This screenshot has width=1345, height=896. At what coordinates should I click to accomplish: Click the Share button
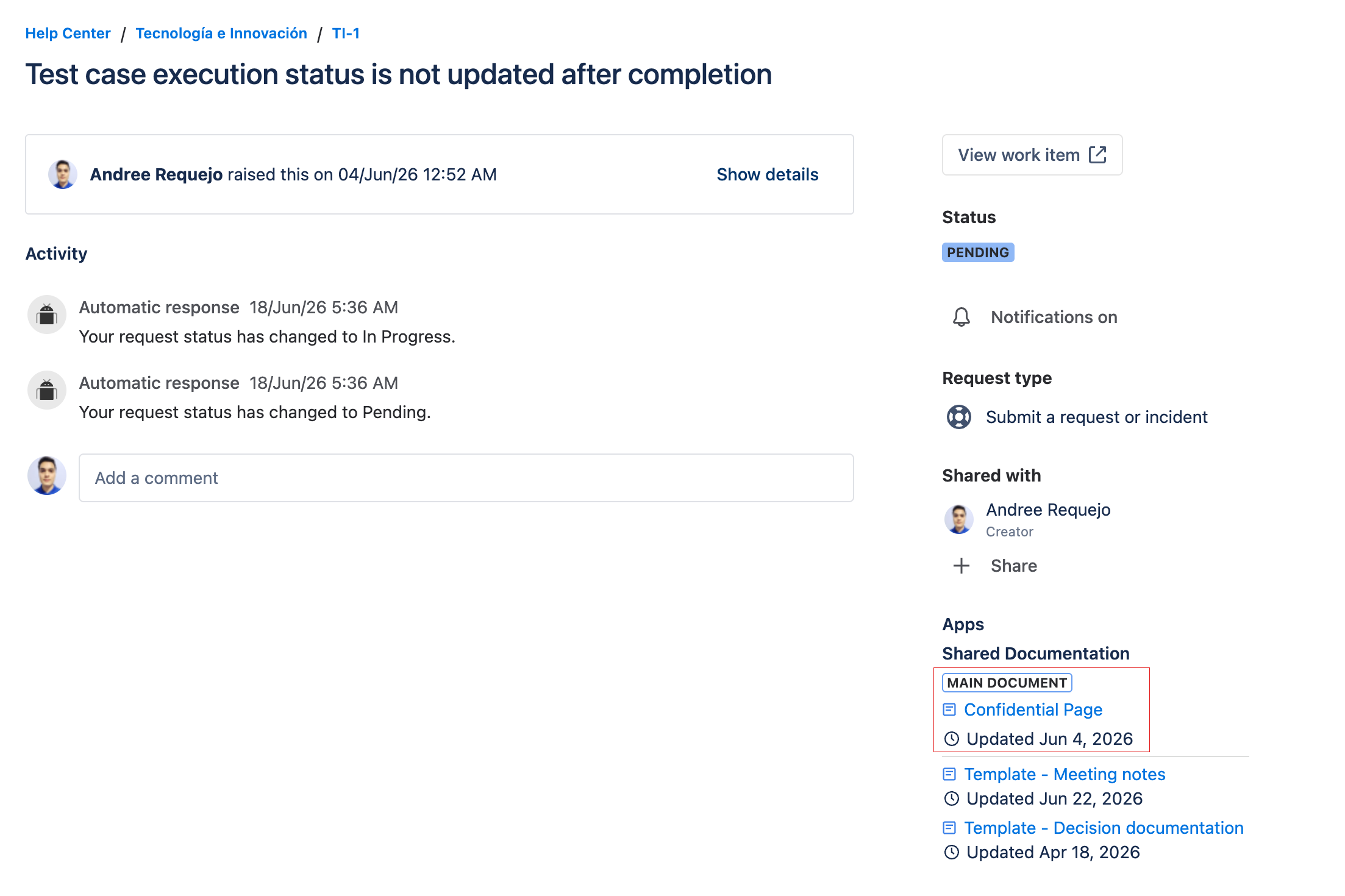[x=1013, y=566]
